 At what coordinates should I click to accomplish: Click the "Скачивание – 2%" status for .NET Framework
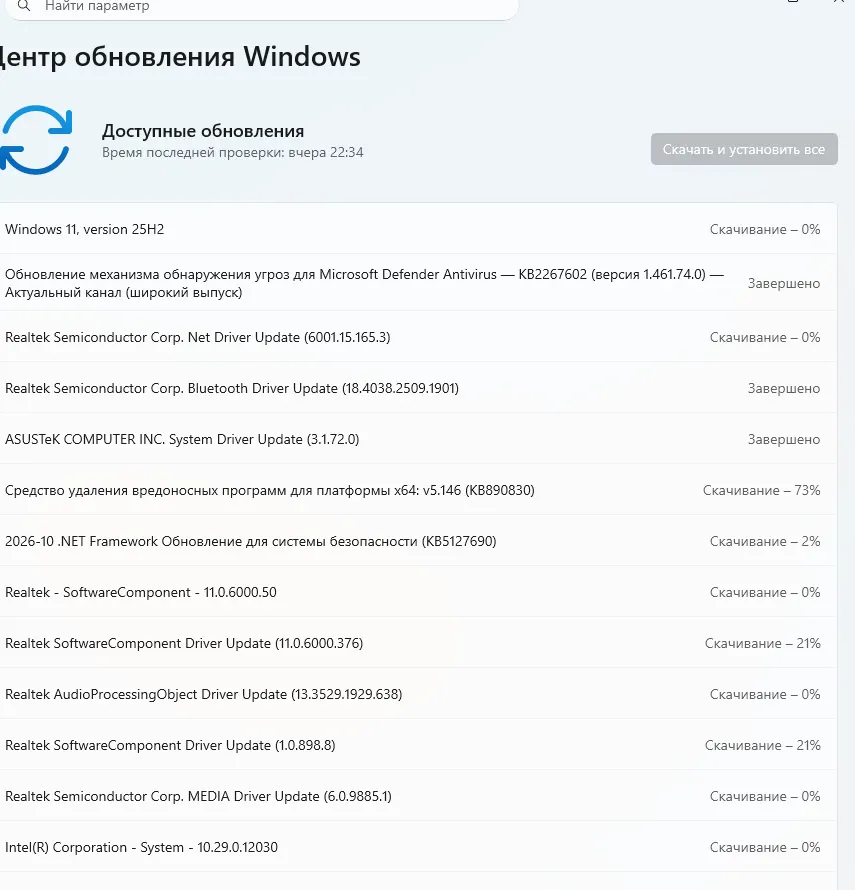point(765,541)
